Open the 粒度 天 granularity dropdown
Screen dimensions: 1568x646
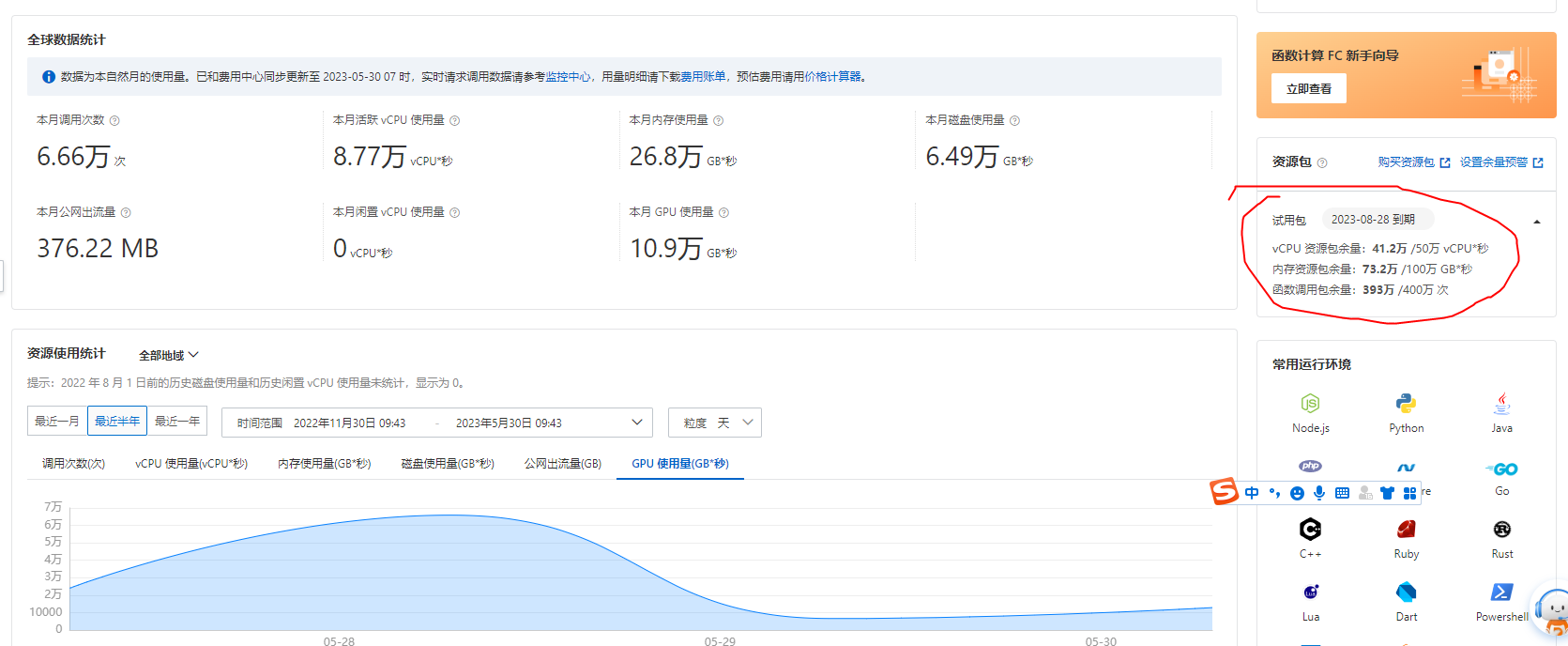714,423
